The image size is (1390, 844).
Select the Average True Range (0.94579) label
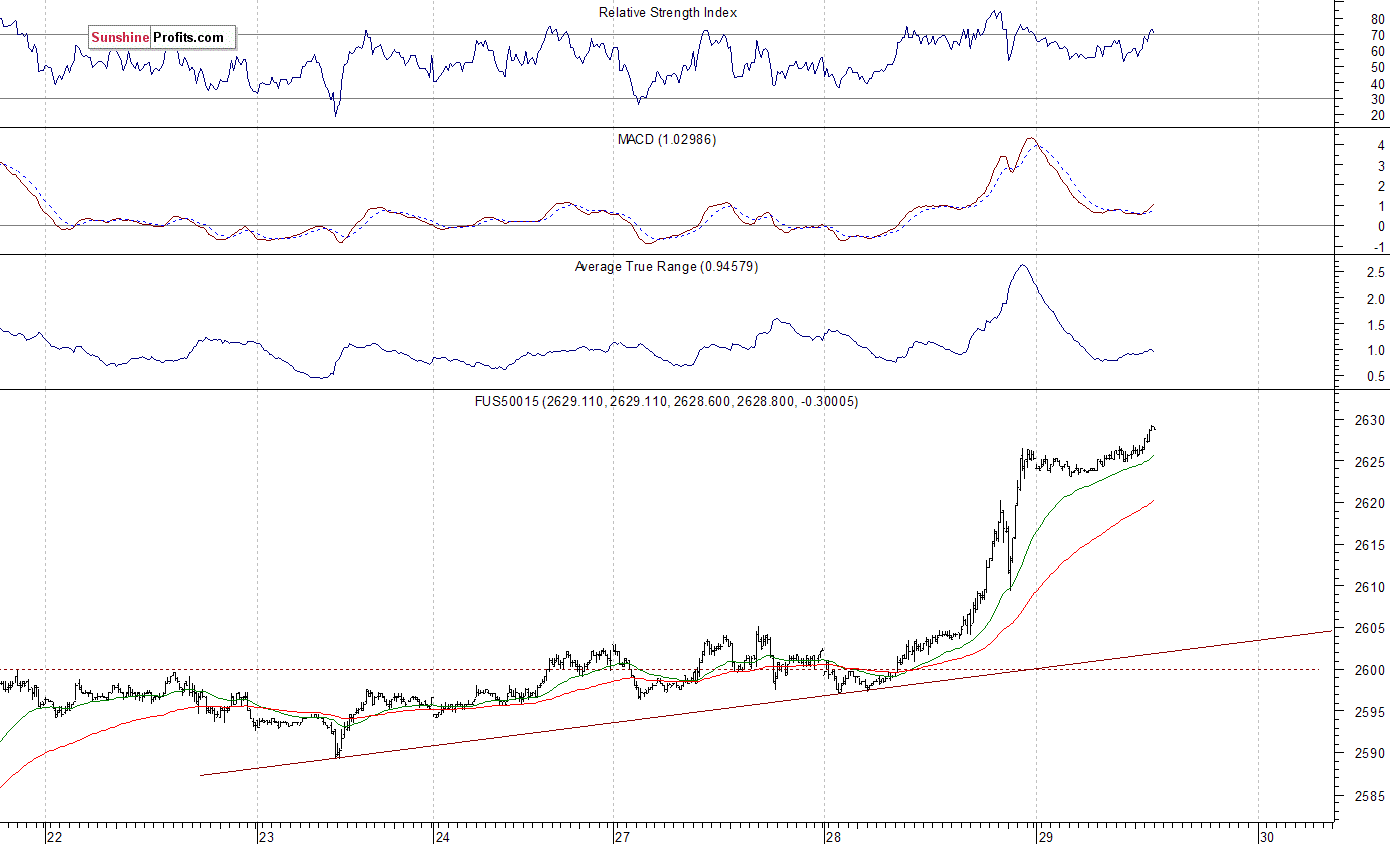coord(666,266)
